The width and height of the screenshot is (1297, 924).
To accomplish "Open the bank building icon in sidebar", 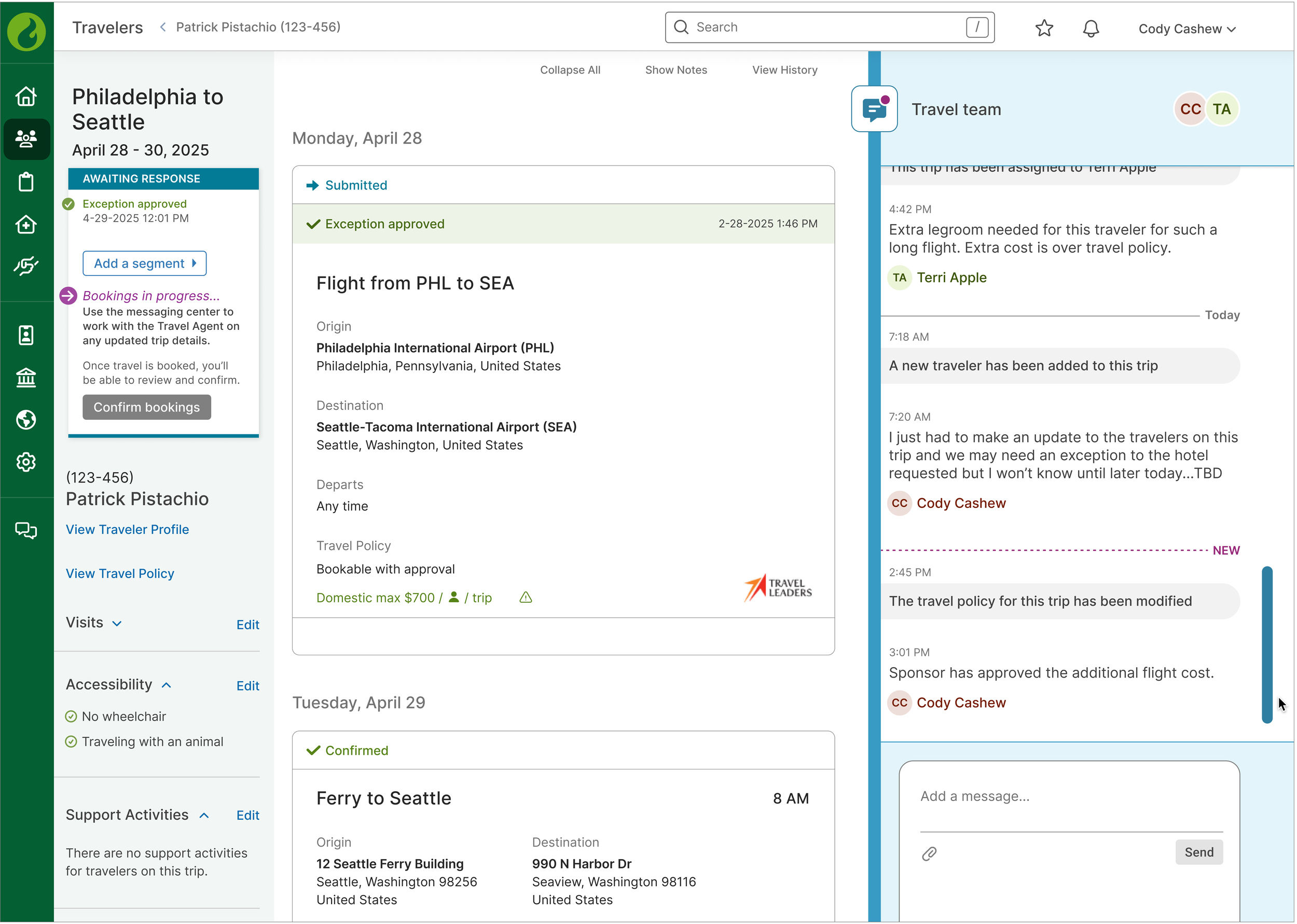I will 26,378.
